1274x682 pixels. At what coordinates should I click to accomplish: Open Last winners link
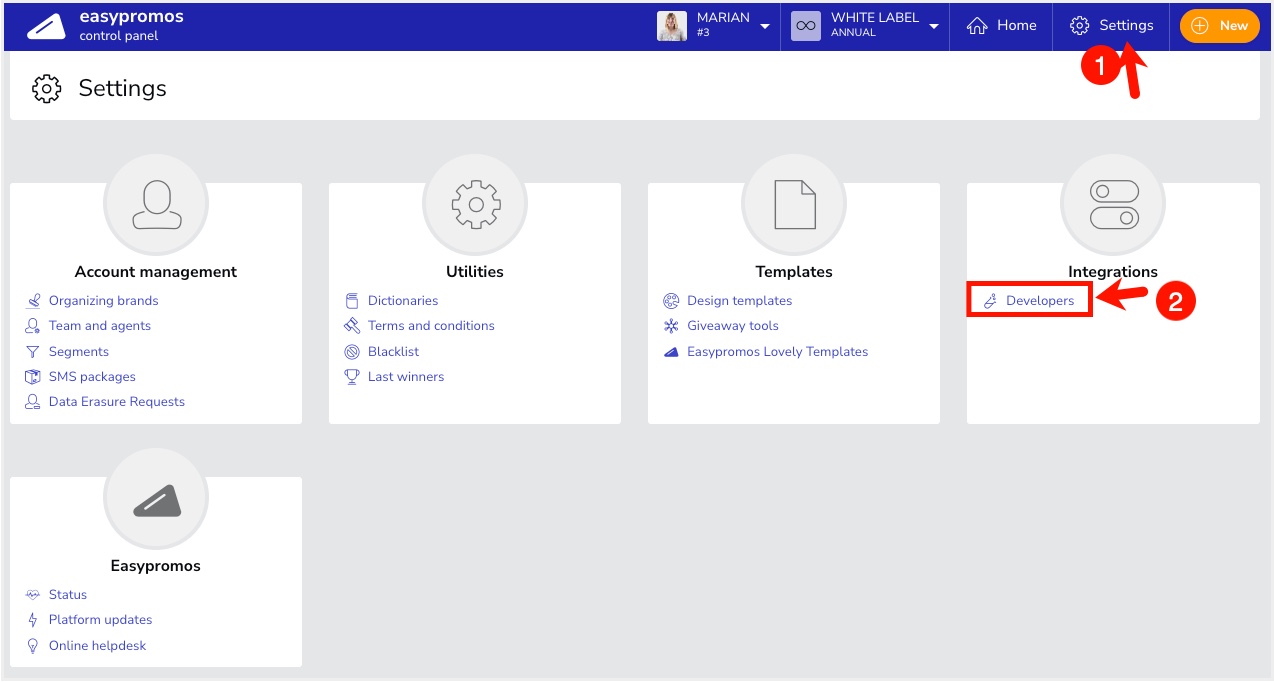(406, 377)
